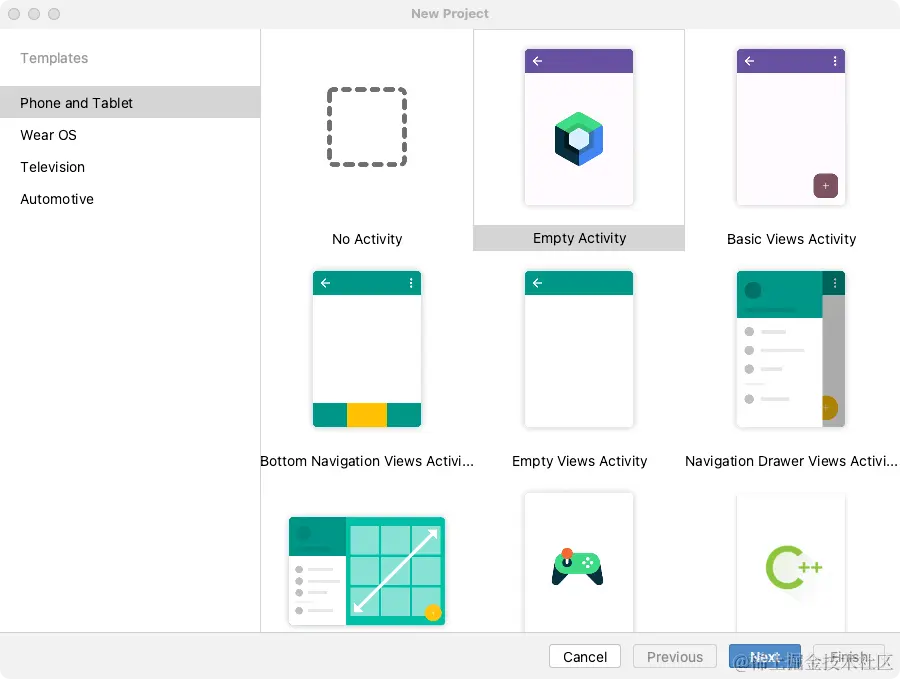Click the Cancel button
Image resolution: width=900 pixels, height=679 pixels.
[x=584, y=656]
